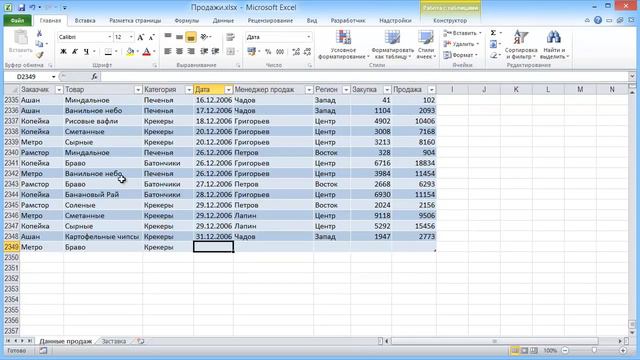Toggle Underline (Ч) formatting
640x360 pixels.
pyautogui.click(x=86, y=52)
